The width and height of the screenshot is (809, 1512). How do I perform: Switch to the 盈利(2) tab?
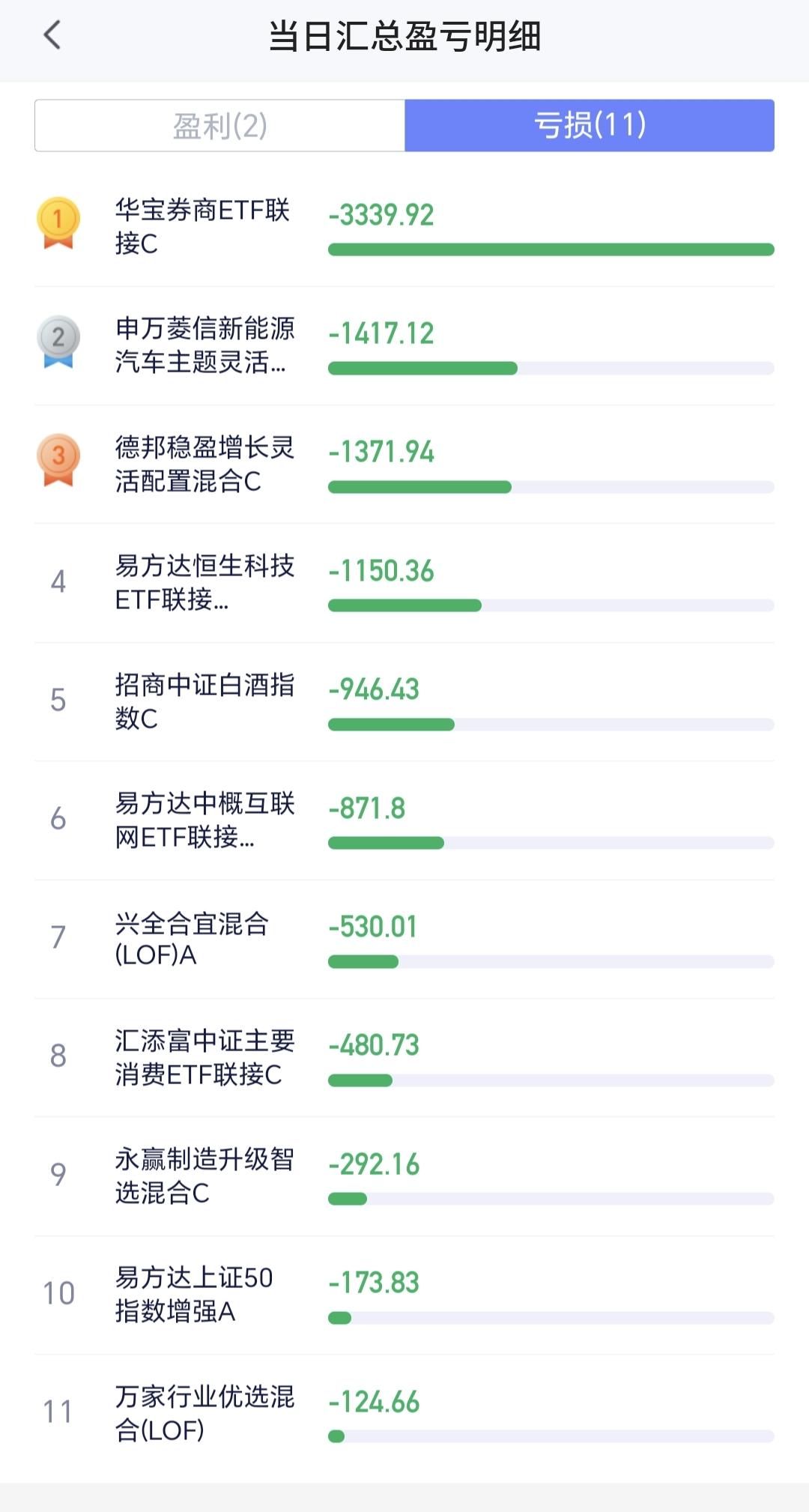[219, 125]
